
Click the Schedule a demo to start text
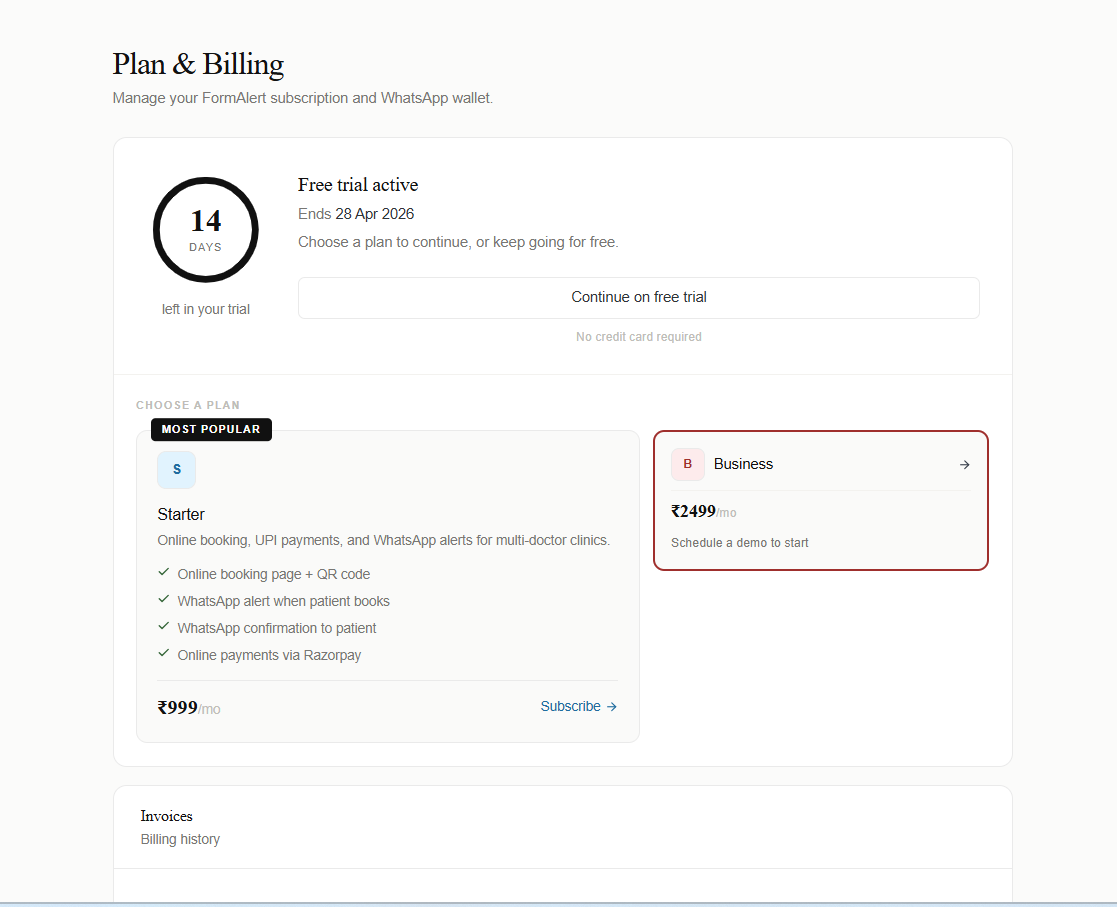click(x=739, y=543)
